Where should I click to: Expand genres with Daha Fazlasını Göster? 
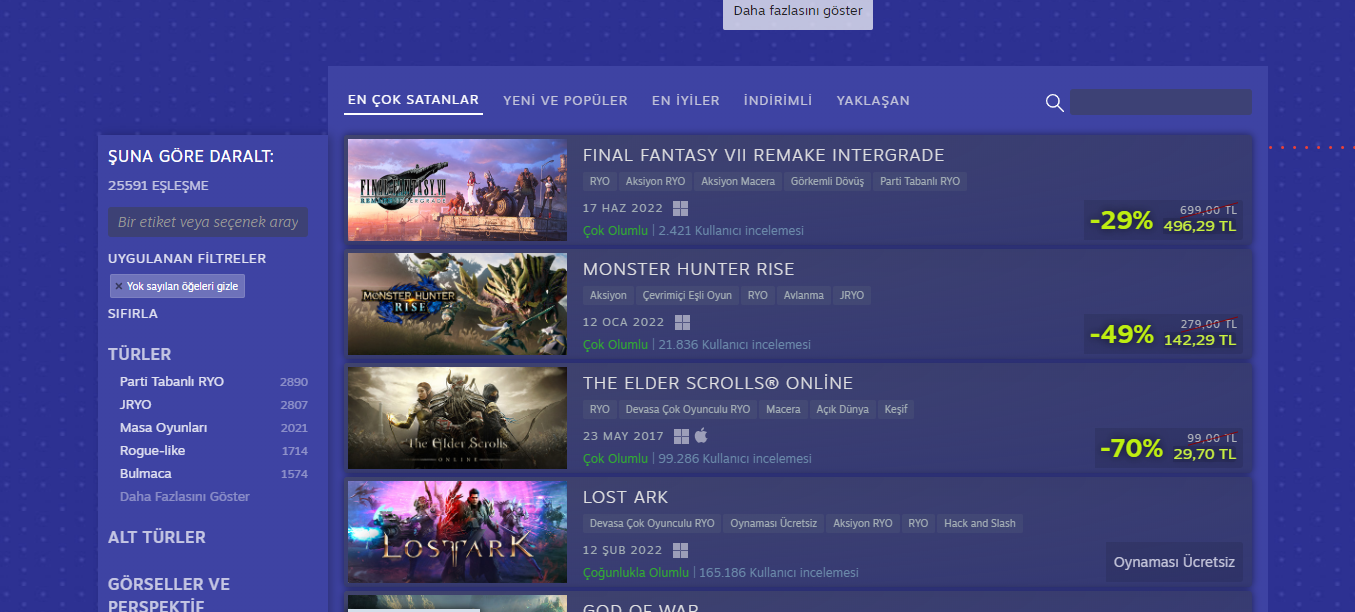(x=185, y=497)
